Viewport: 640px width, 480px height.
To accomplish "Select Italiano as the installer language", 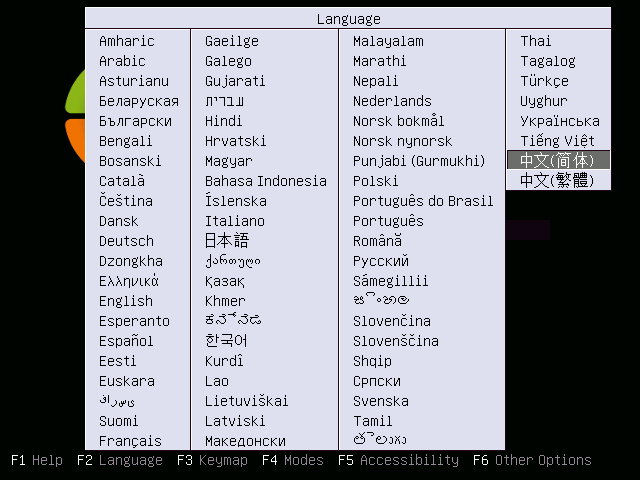I will click(x=235, y=221).
